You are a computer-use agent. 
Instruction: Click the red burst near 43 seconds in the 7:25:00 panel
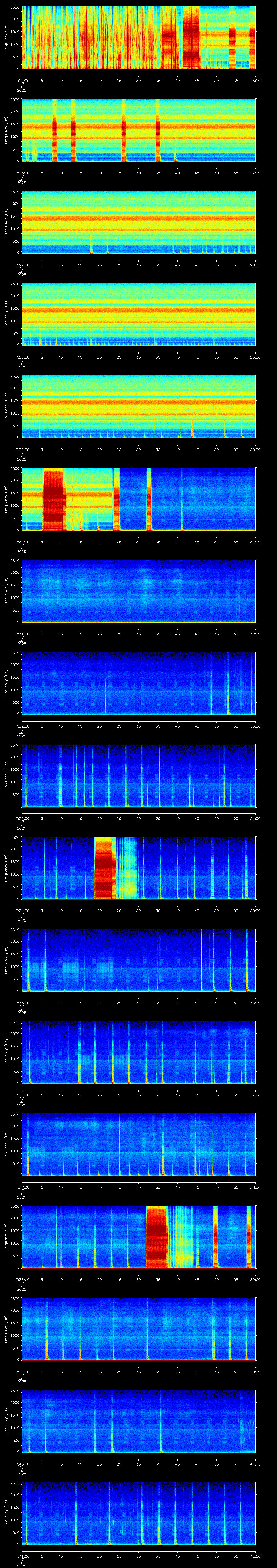[191, 38]
